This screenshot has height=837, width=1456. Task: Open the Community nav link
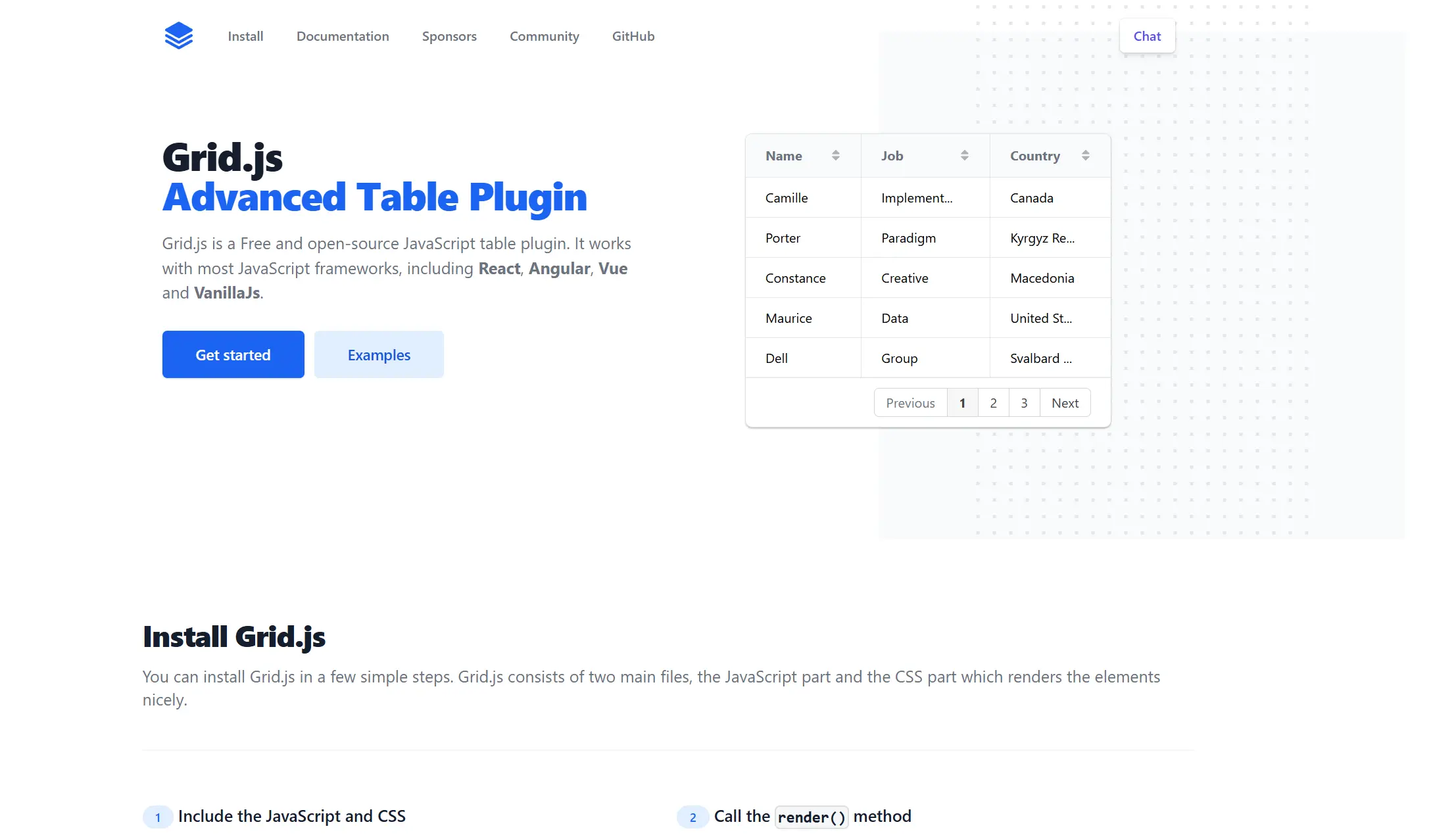coord(545,36)
